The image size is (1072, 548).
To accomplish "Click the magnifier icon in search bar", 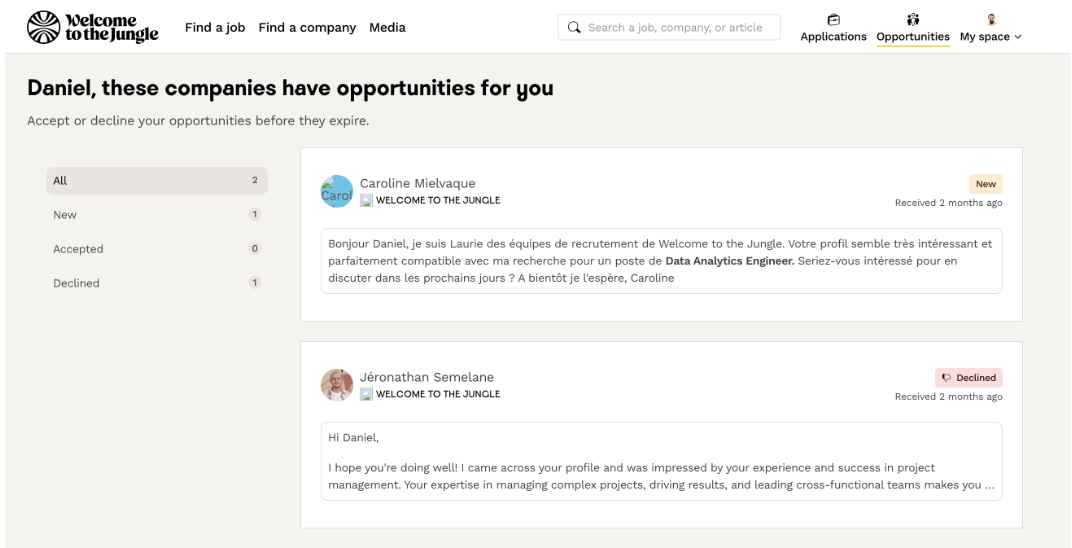I will click(x=574, y=28).
